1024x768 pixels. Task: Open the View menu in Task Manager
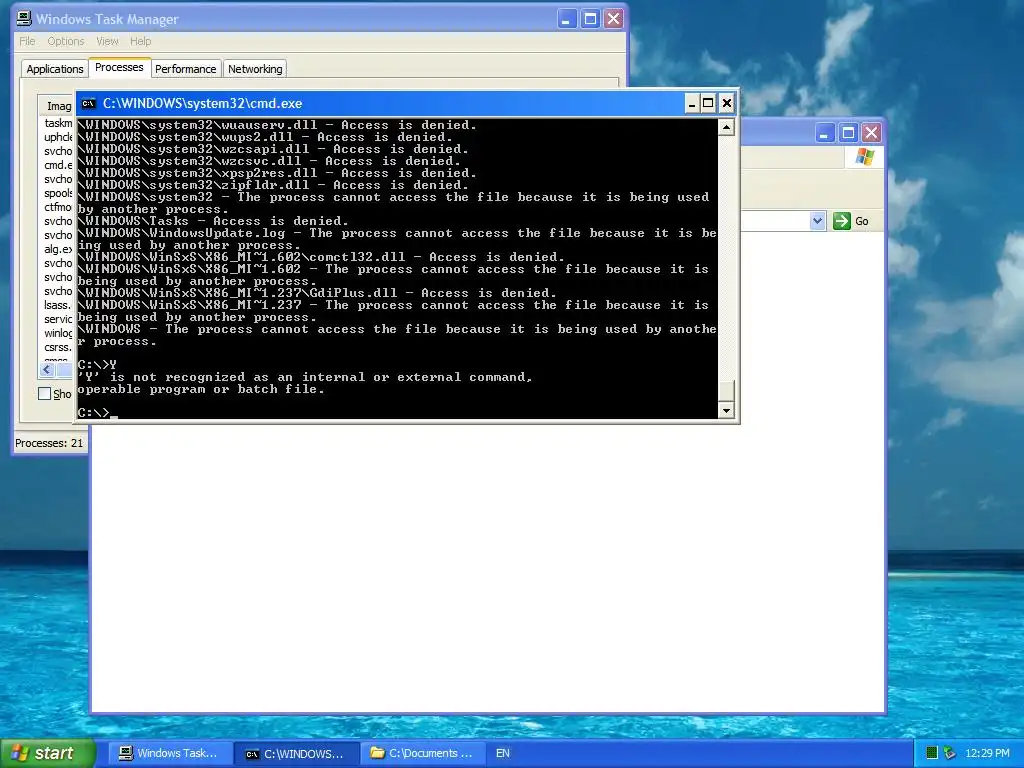click(107, 41)
